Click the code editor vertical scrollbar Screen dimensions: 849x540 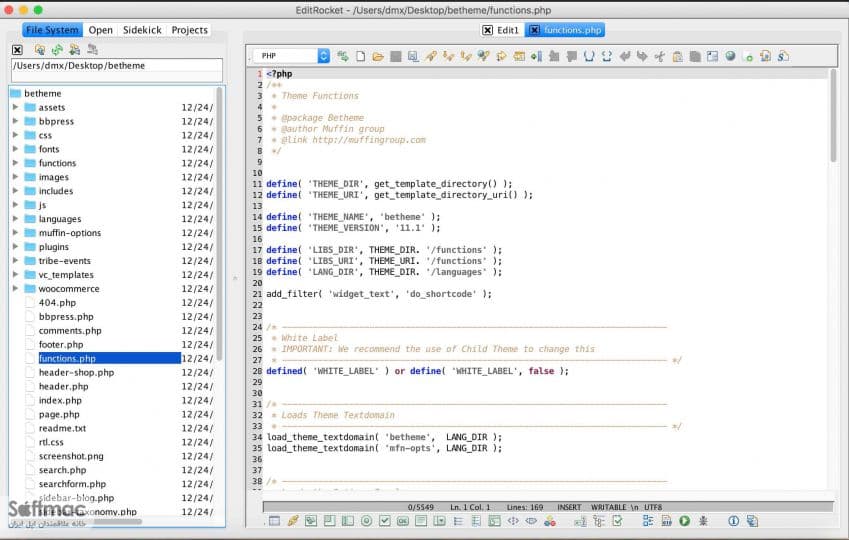click(x=833, y=116)
